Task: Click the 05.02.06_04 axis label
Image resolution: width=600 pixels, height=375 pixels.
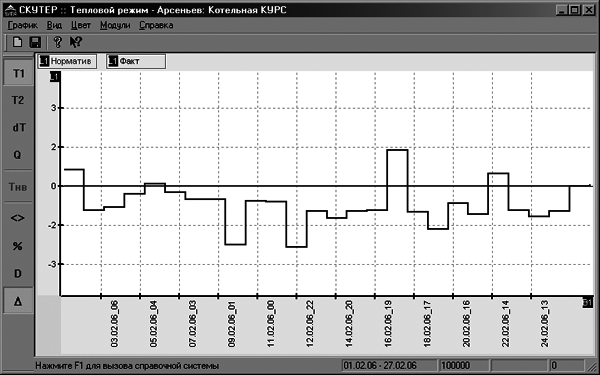Action: pos(153,324)
